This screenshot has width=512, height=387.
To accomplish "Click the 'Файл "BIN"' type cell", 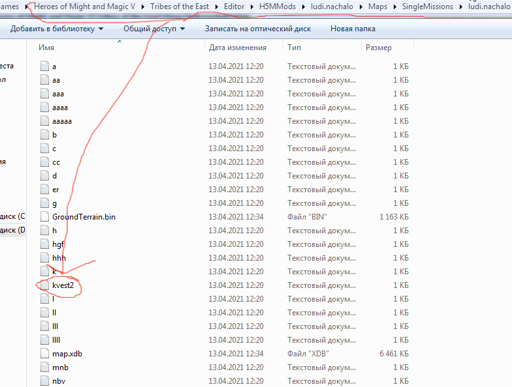I will (307, 217).
